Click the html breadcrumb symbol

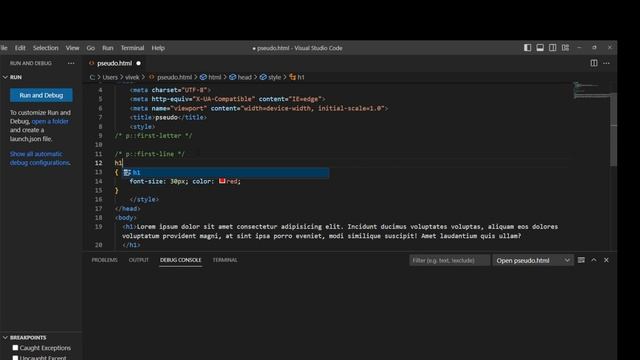click(211, 77)
